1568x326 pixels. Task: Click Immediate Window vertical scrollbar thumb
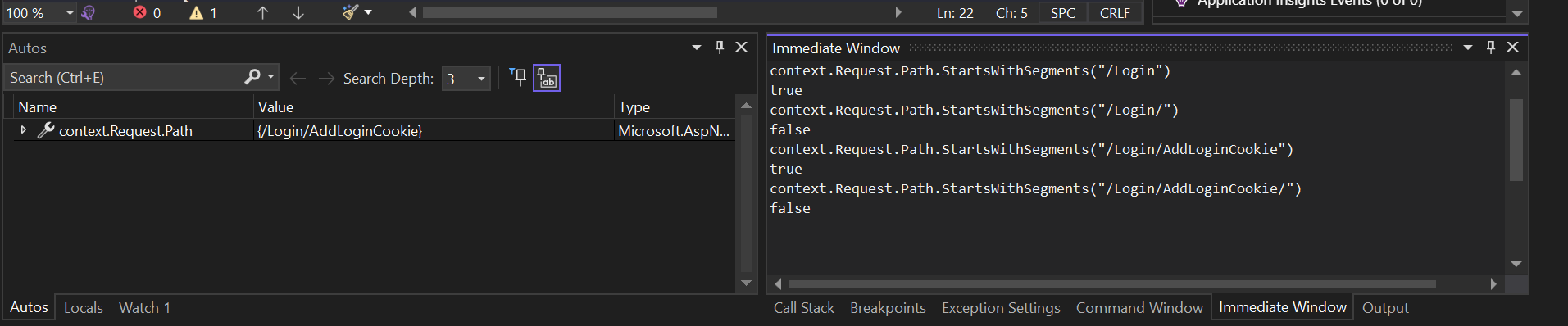(1516, 139)
